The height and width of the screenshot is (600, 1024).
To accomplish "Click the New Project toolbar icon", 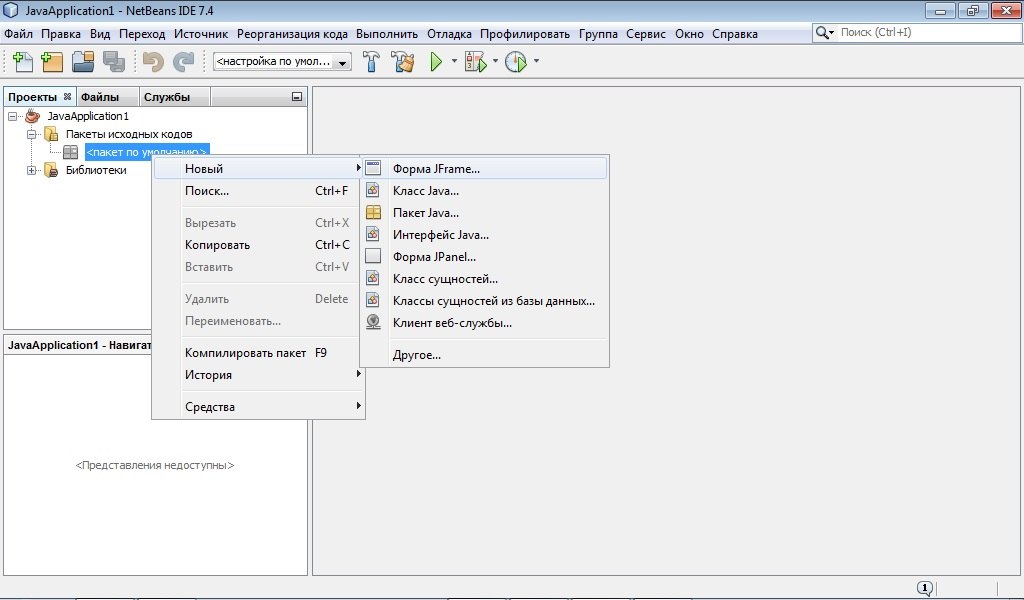I will point(52,61).
